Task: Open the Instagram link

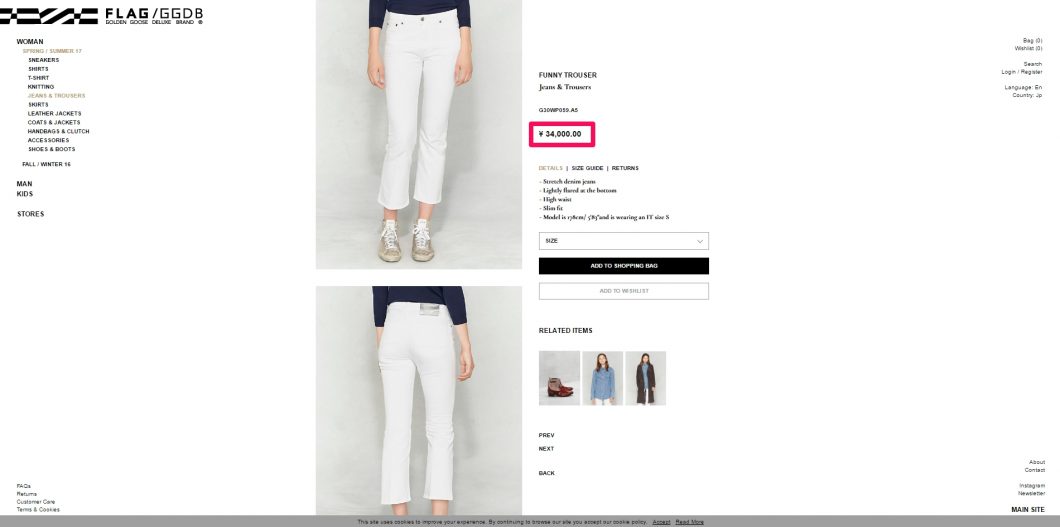Action: tap(1032, 486)
